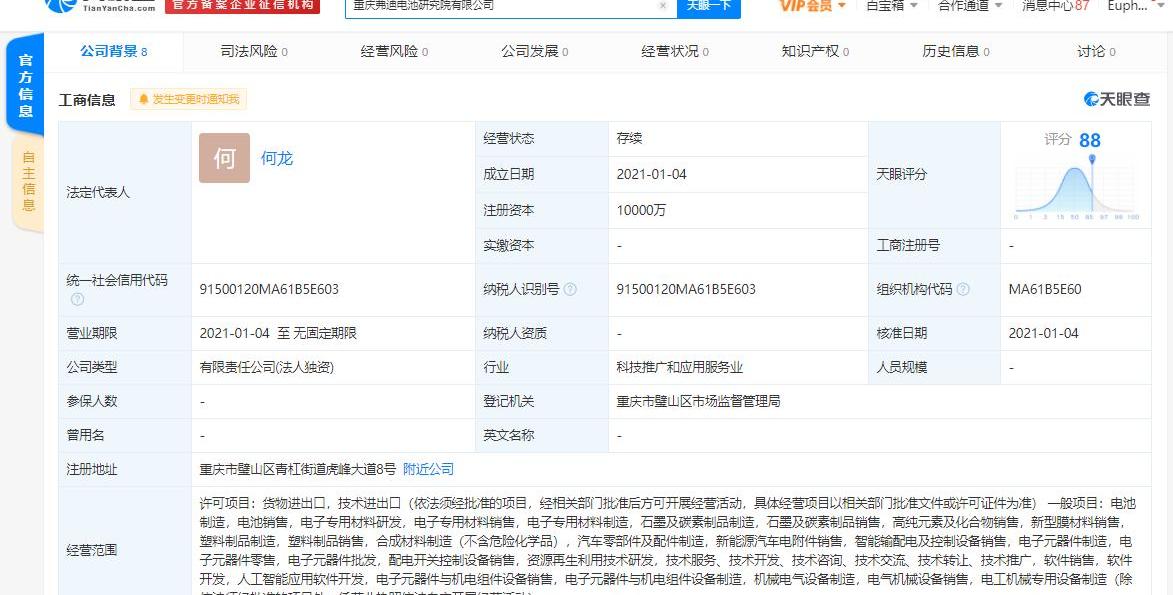Select the 官方信息 sidebar toggle

point(25,85)
